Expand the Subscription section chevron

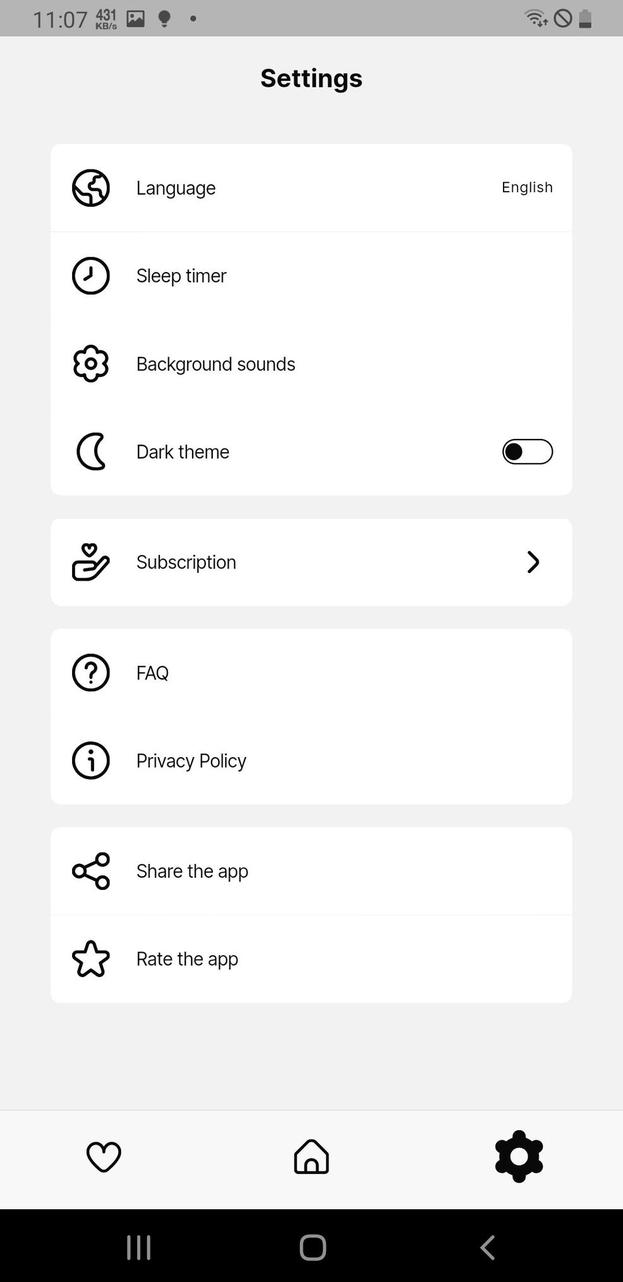click(x=533, y=562)
